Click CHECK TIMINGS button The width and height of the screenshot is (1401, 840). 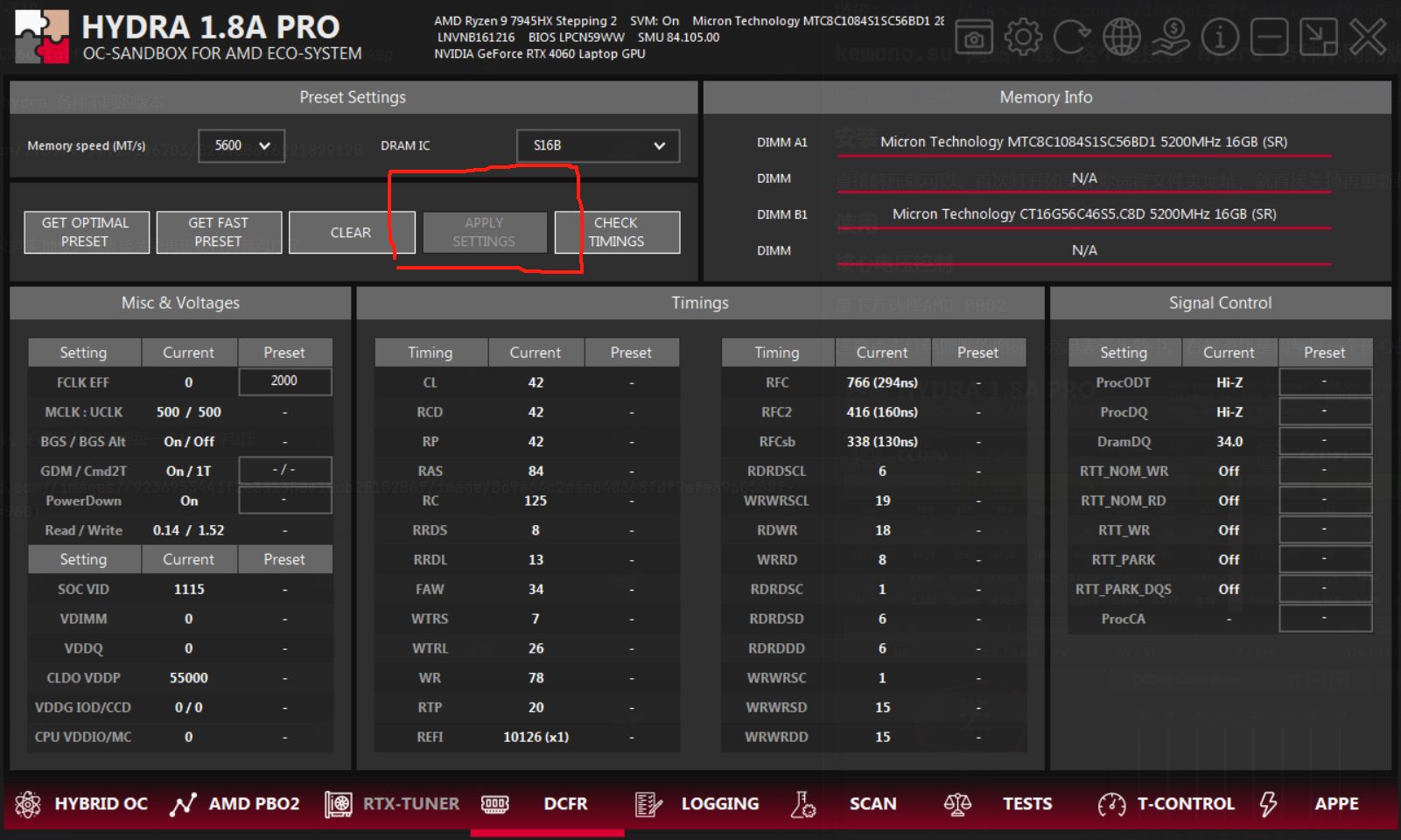tap(617, 232)
